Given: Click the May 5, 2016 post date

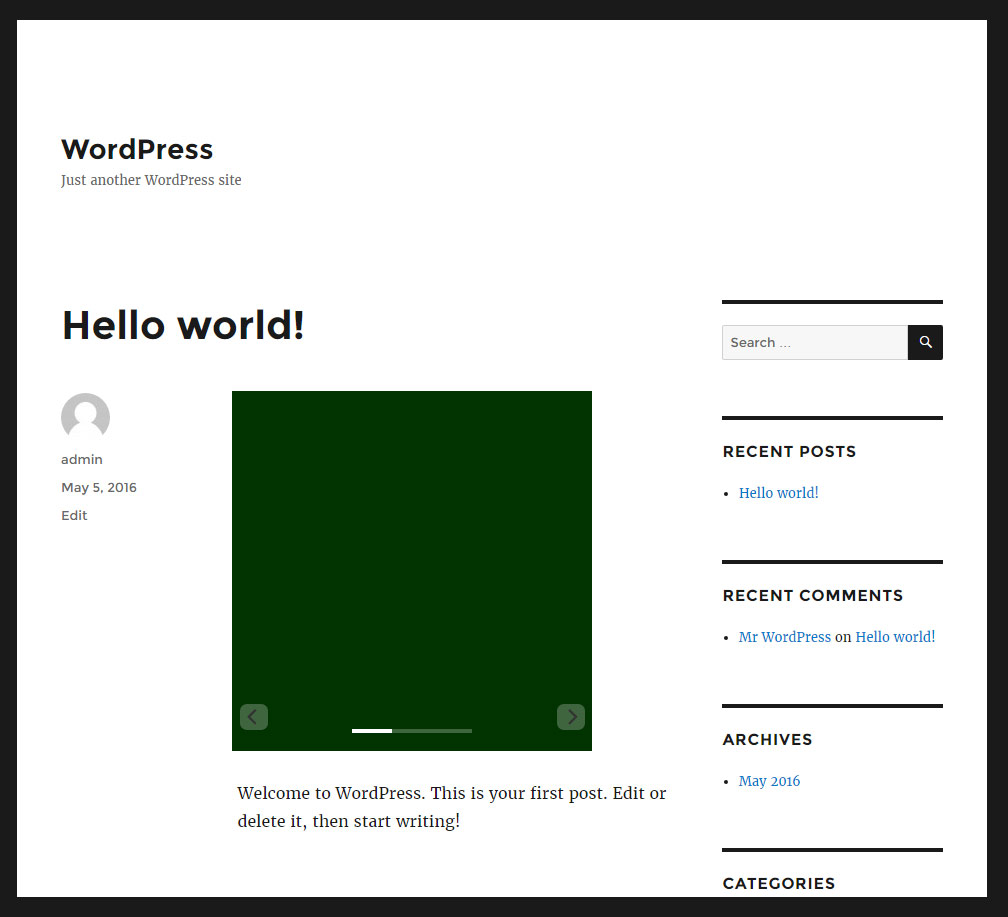Looking at the screenshot, I should point(99,488).
